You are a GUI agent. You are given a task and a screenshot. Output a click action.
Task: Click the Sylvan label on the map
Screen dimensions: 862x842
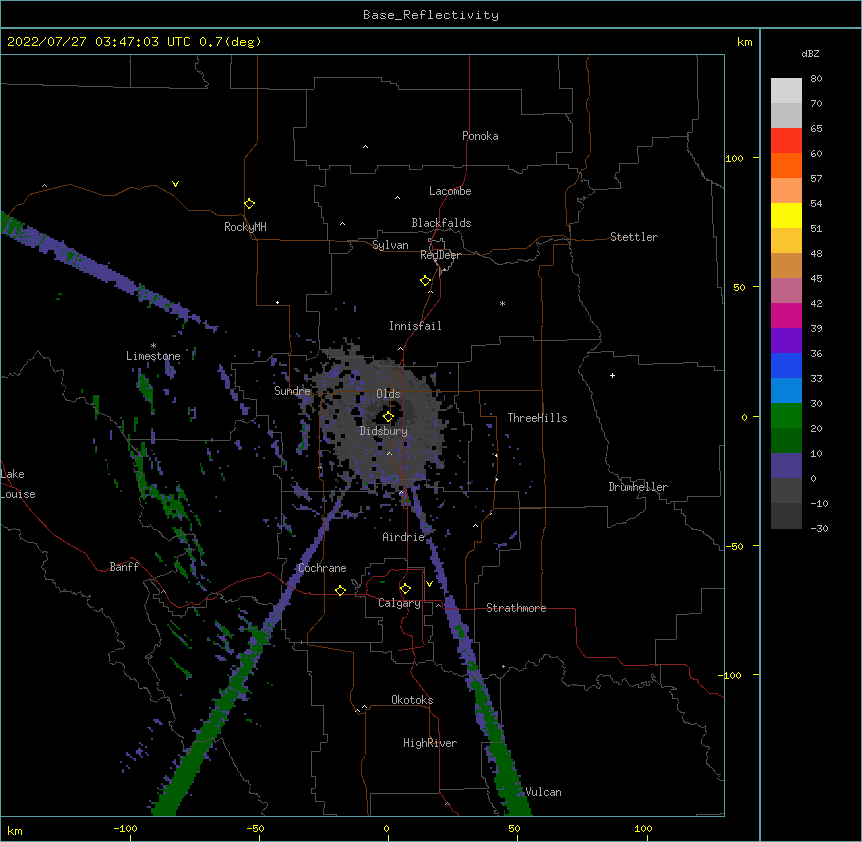pos(390,245)
